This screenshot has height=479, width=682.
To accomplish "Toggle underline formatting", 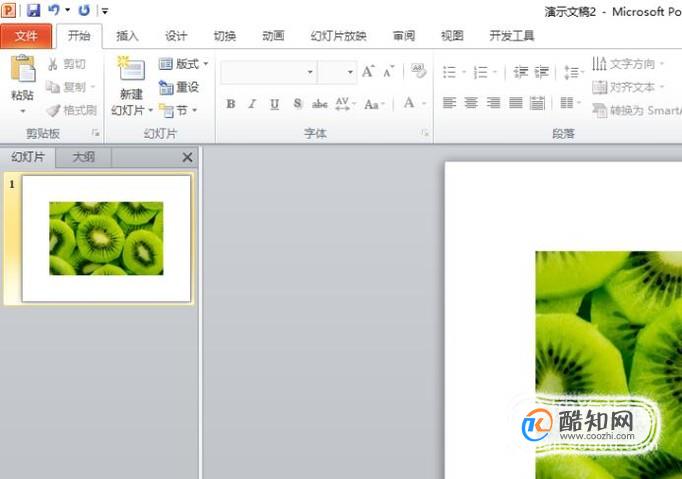I will click(274, 104).
